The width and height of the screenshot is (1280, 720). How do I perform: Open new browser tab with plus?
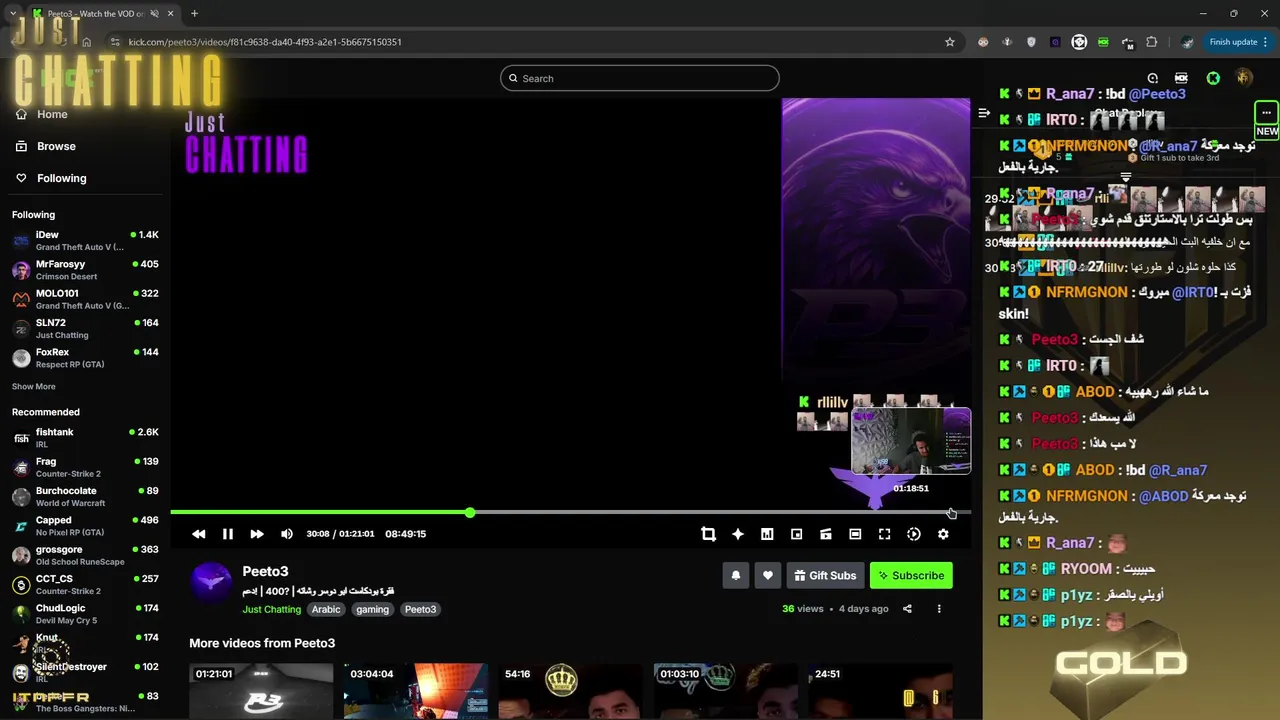(x=194, y=14)
